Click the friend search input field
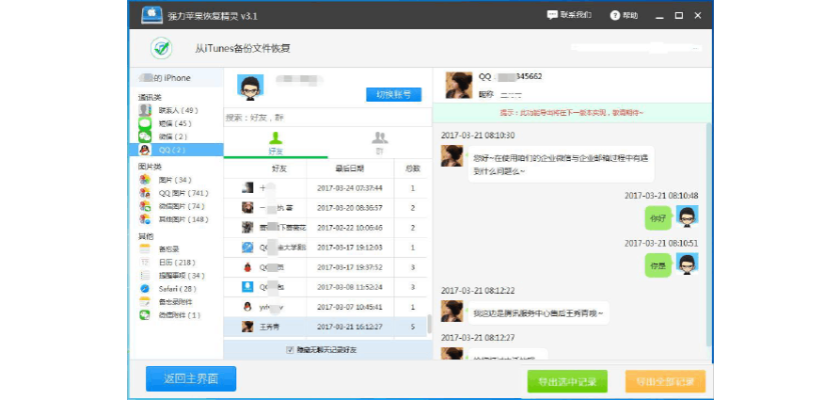840x400 pixels. point(327,117)
